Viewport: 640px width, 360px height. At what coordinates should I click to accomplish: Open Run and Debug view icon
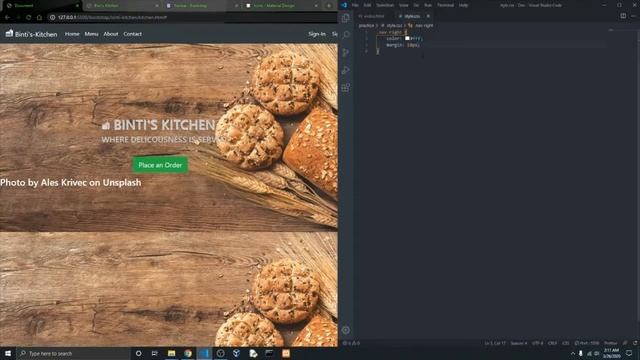click(x=346, y=70)
